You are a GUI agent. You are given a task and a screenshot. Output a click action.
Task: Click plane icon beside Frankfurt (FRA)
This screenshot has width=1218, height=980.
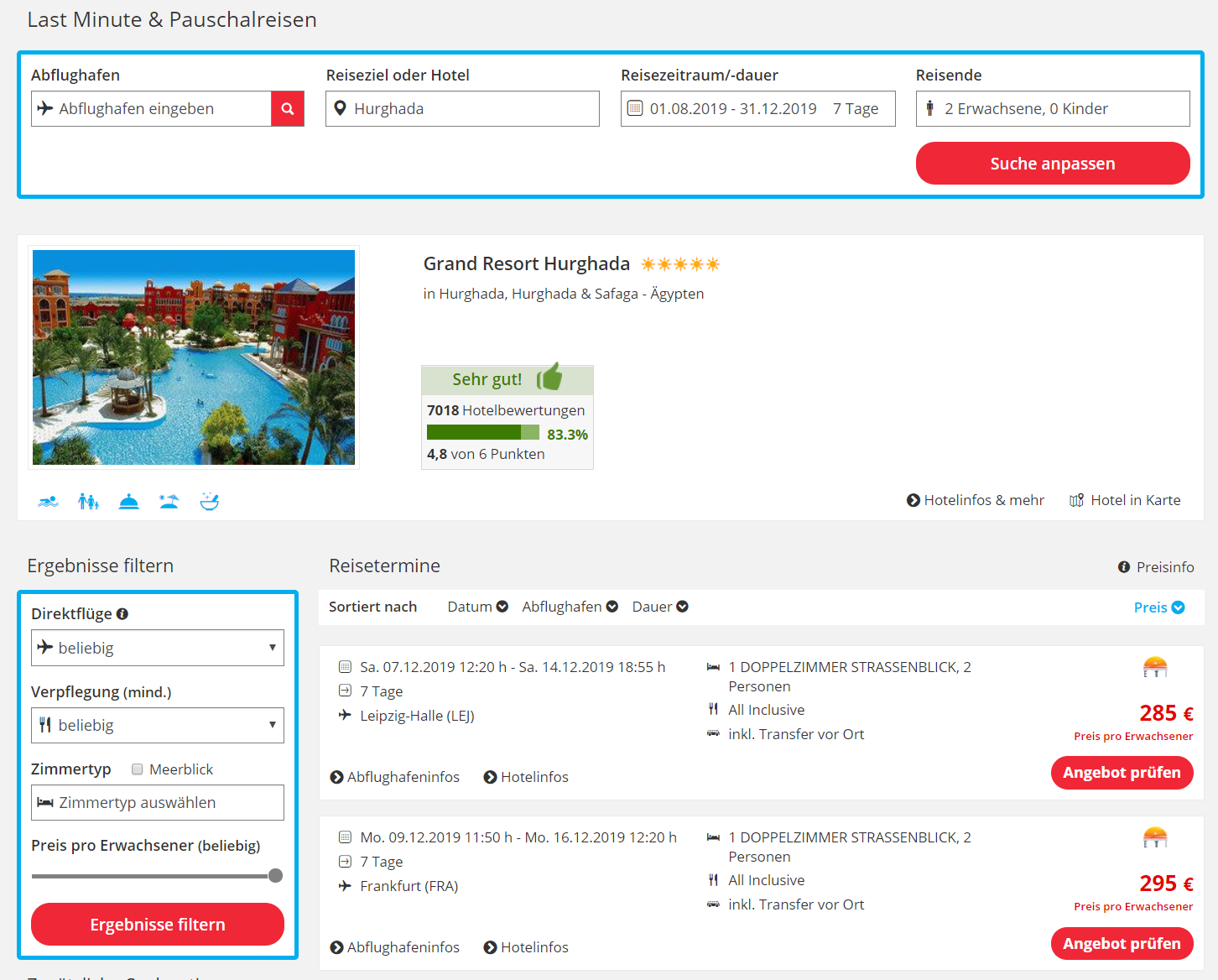[x=345, y=886]
